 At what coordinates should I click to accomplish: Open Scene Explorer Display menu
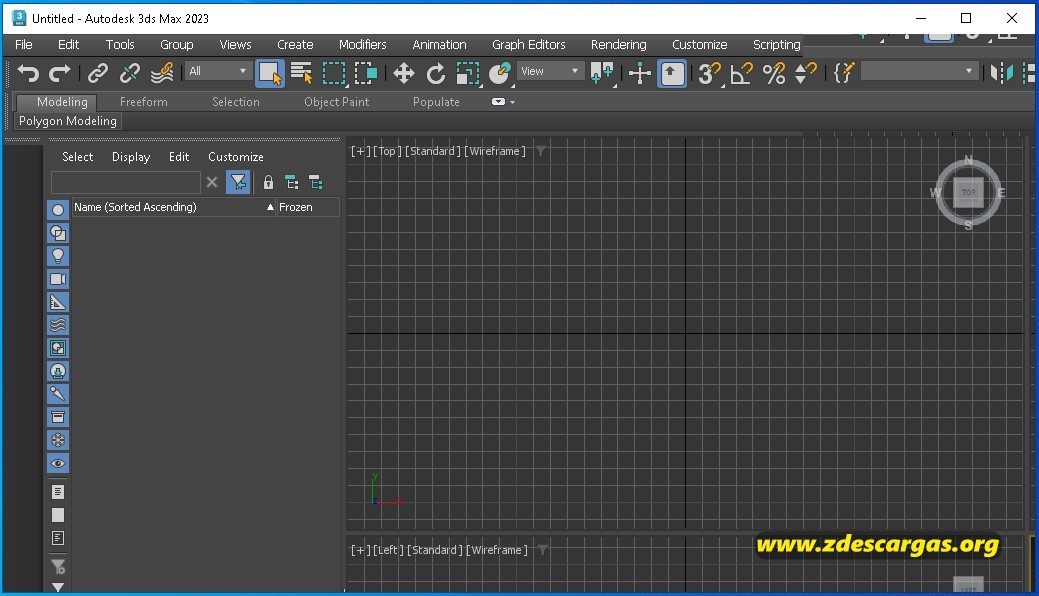(x=131, y=157)
